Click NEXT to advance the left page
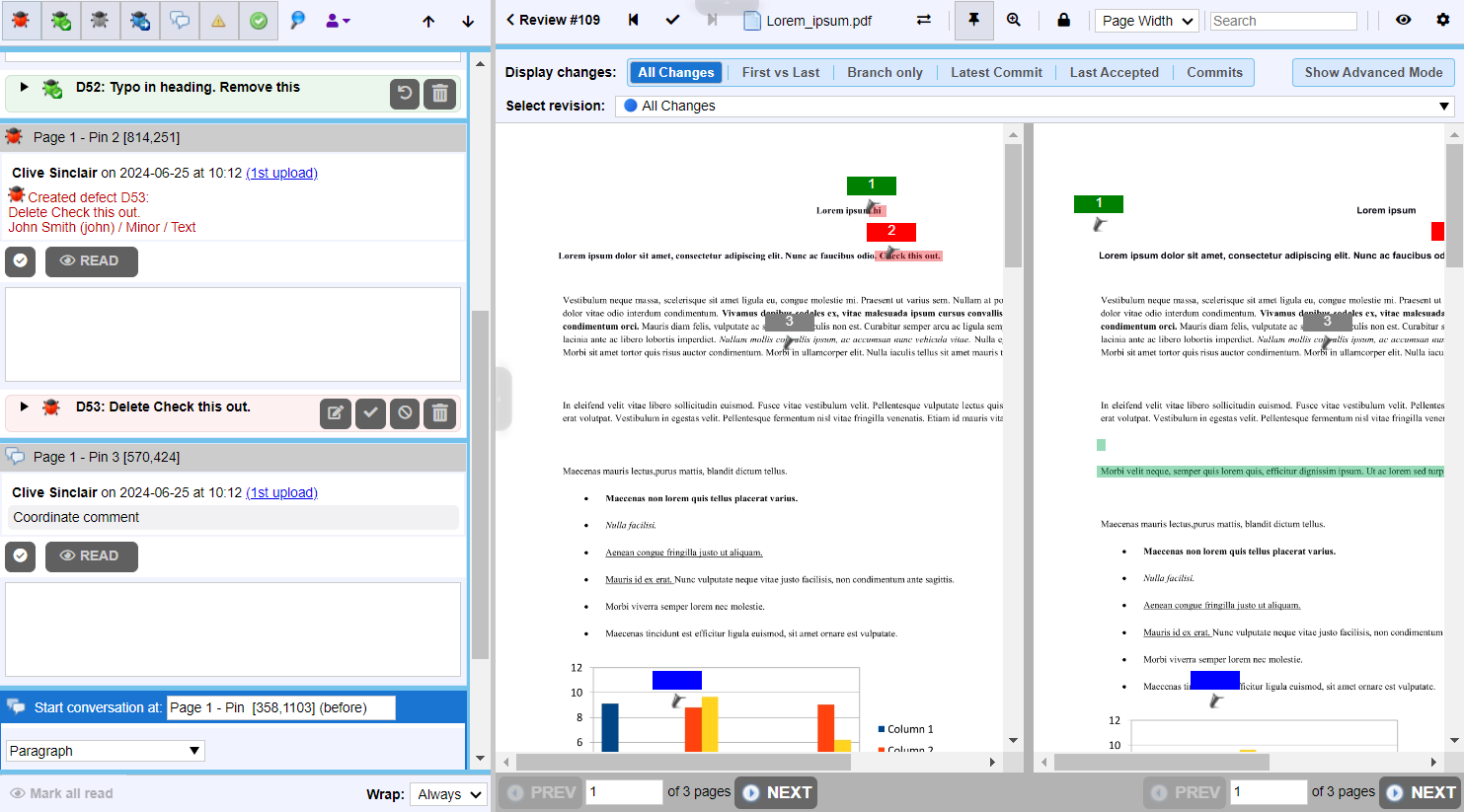The image size is (1464, 812). (x=776, y=792)
